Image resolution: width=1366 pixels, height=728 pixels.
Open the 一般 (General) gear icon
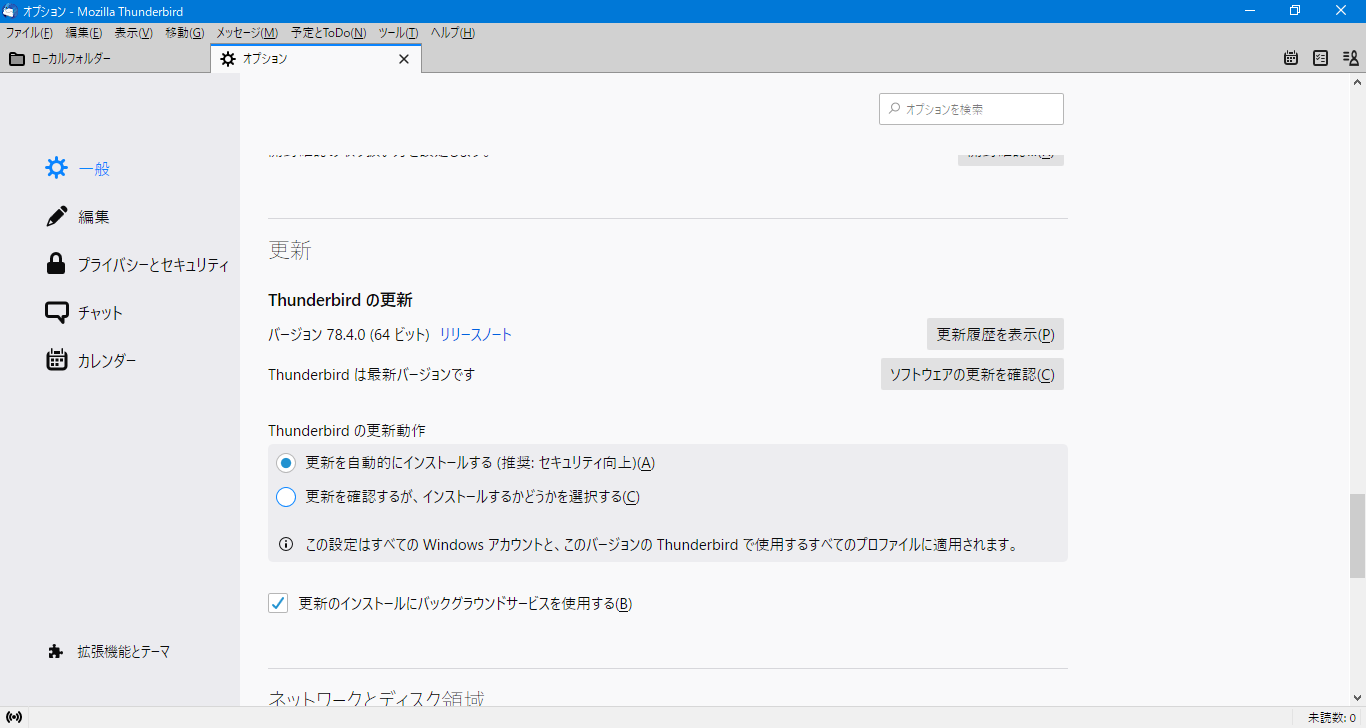coord(57,168)
